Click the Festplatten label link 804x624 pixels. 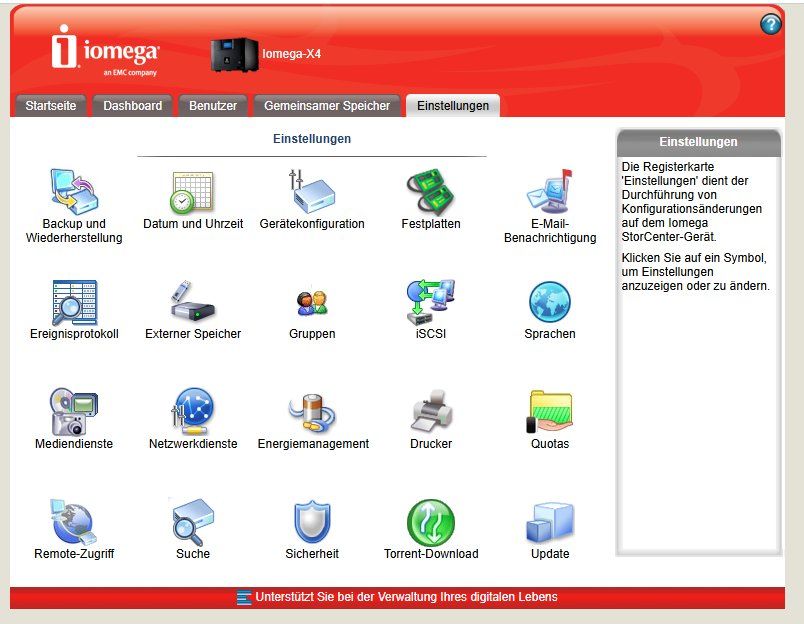tap(431, 224)
